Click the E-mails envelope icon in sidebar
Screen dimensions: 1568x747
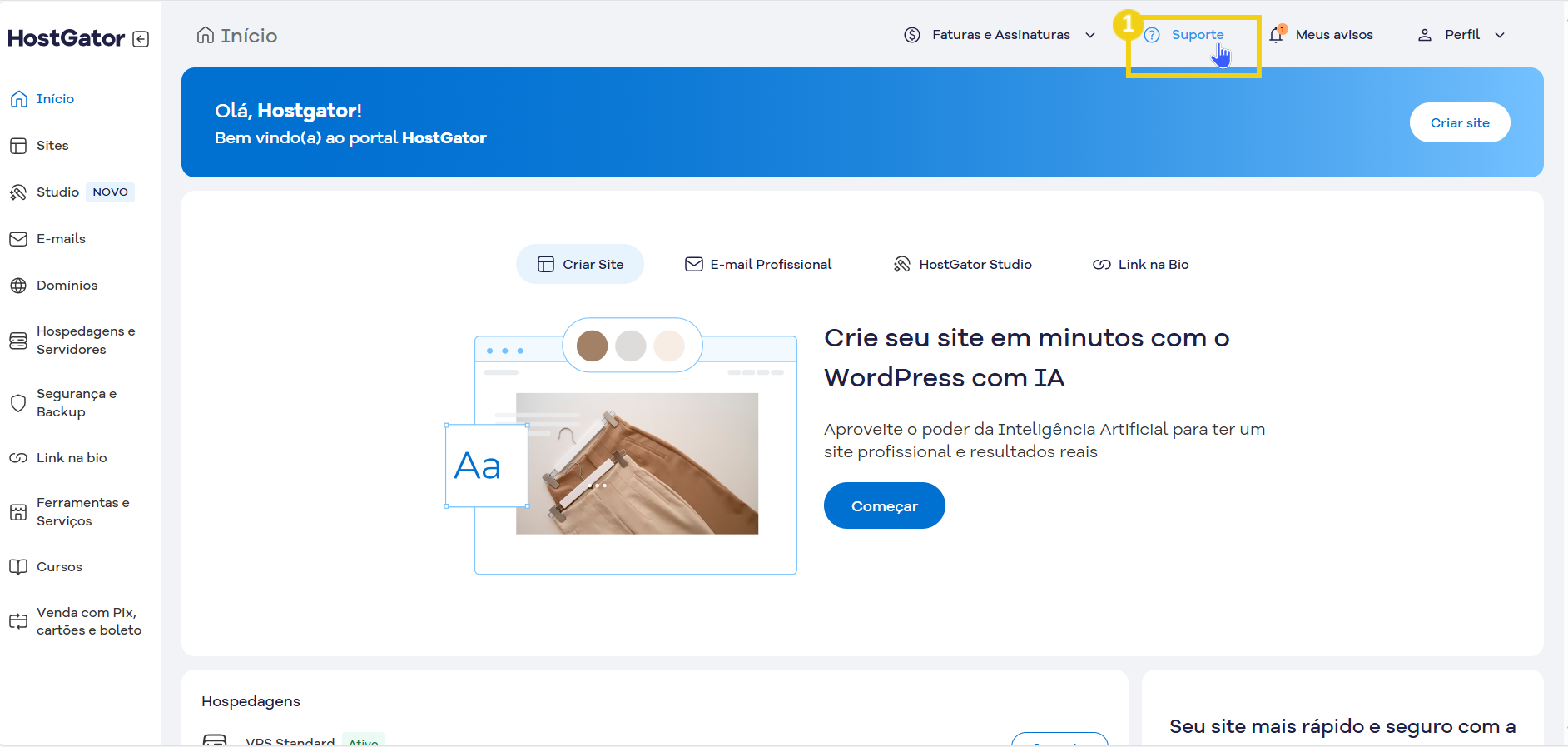click(18, 239)
